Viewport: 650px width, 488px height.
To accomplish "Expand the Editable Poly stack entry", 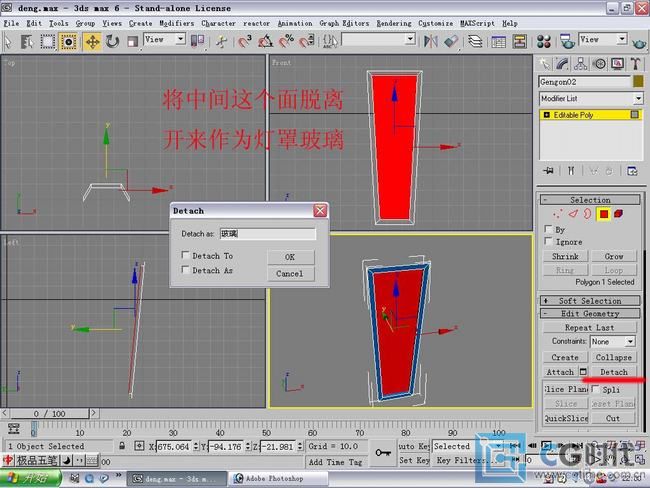I will point(546,115).
